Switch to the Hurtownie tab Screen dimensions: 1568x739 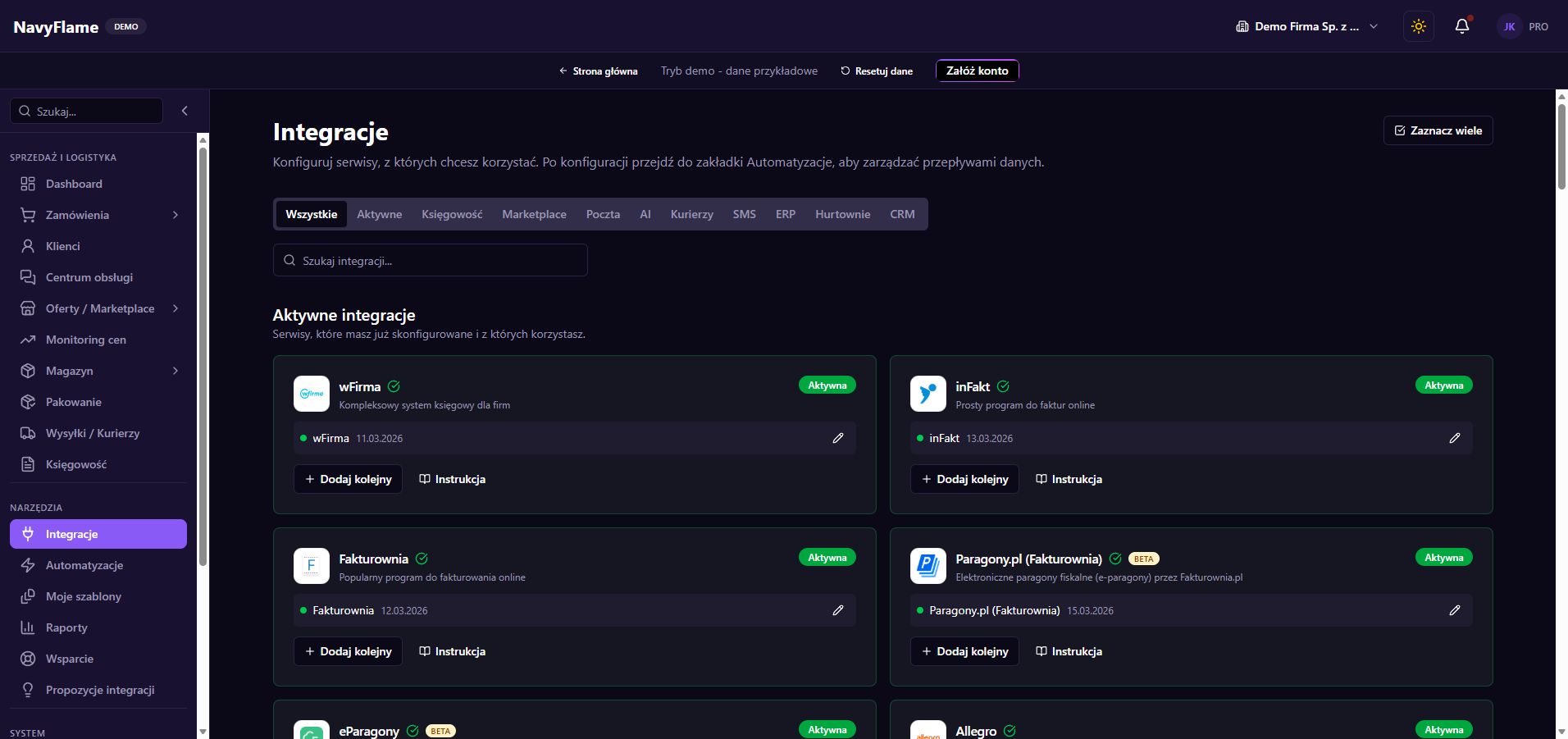(842, 214)
